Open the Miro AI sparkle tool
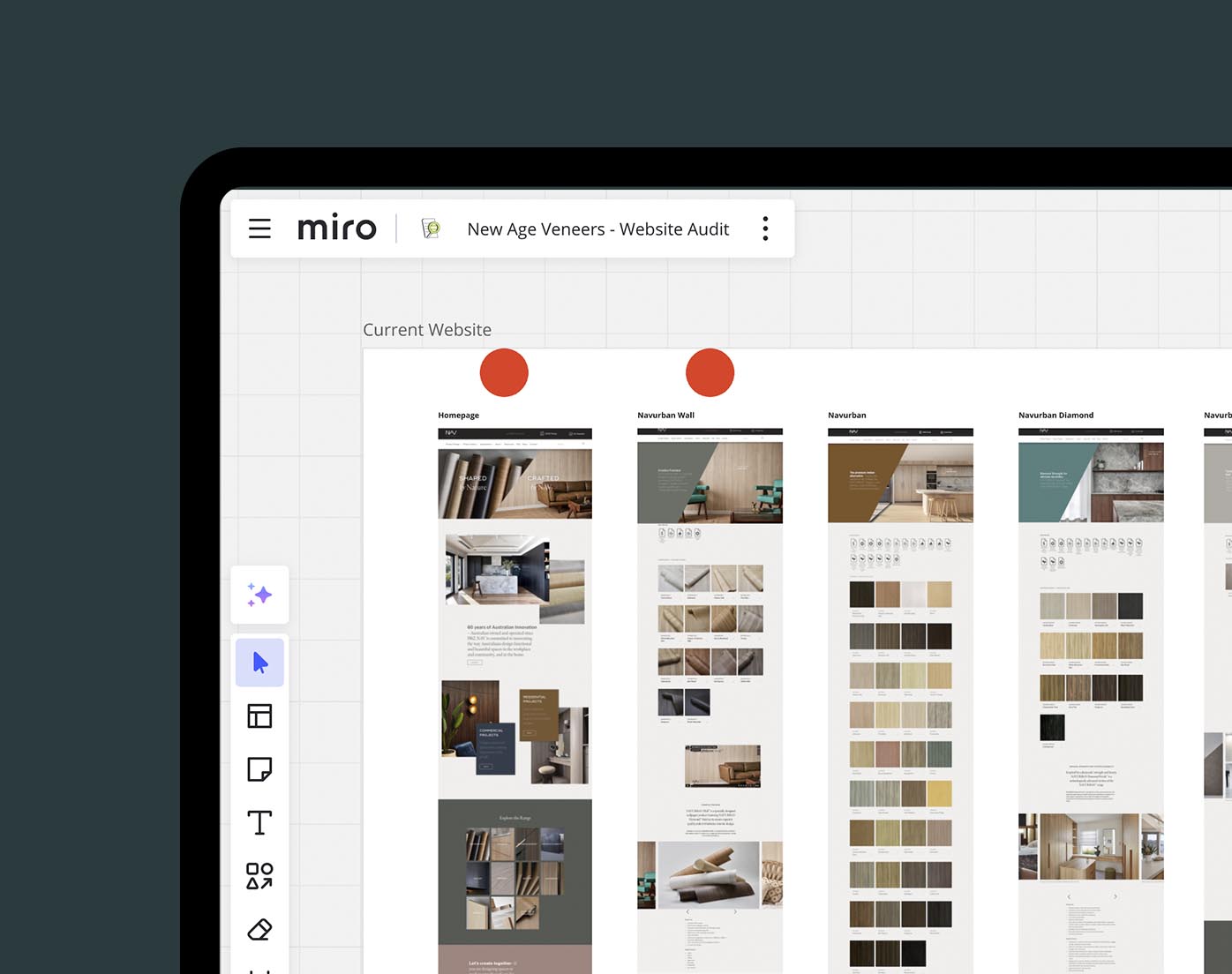1232x974 pixels. 259,595
